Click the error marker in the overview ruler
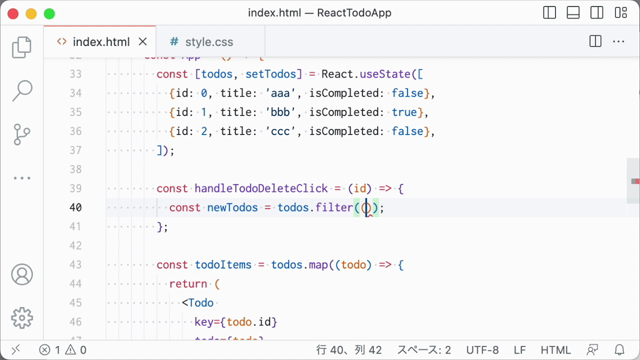Image resolution: width=640 pixels, height=360 pixels. point(635,181)
